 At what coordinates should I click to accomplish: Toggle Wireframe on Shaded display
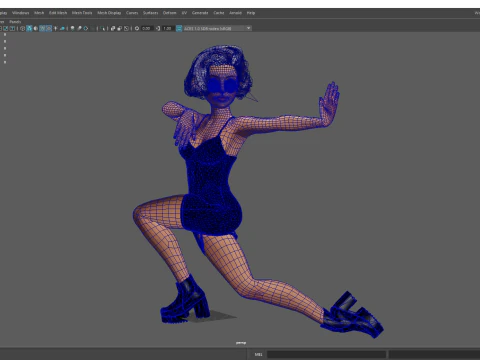click(x=42, y=28)
